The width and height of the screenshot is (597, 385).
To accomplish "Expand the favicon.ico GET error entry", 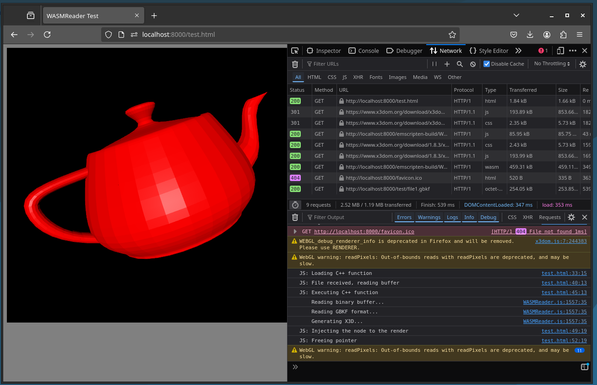I will (295, 232).
